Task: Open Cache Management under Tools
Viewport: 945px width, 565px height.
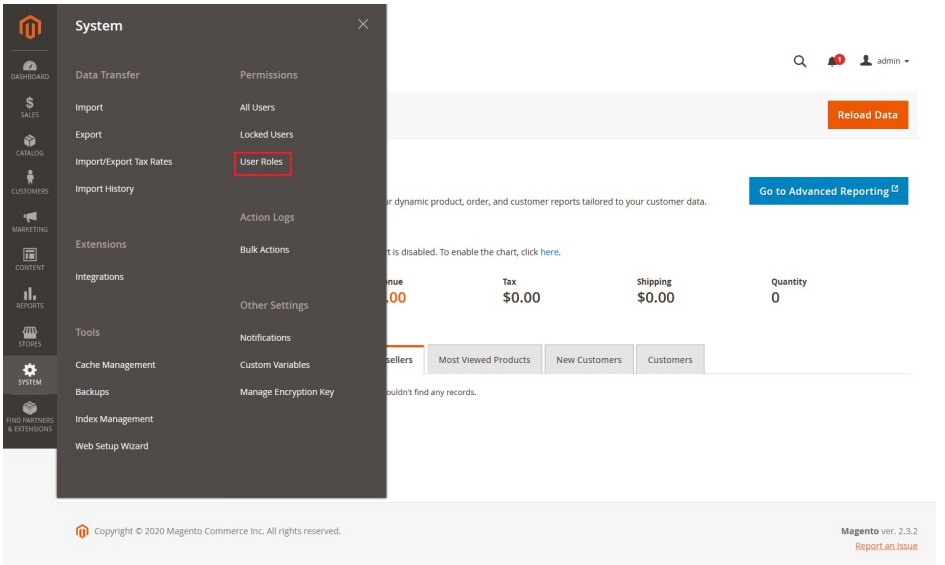Action: click(x=115, y=365)
